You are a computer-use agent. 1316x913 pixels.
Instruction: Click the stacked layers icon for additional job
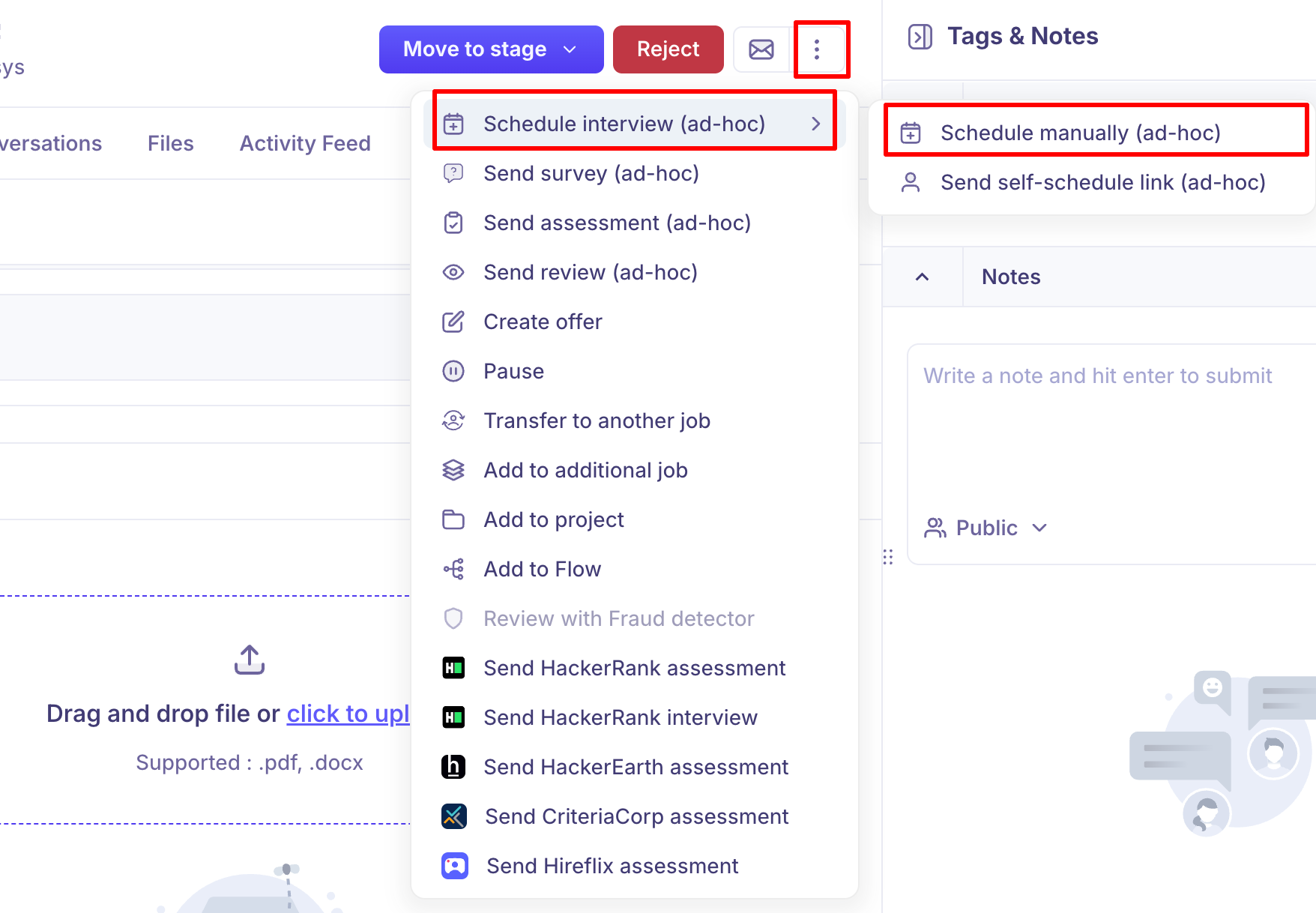tap(453, 470)
